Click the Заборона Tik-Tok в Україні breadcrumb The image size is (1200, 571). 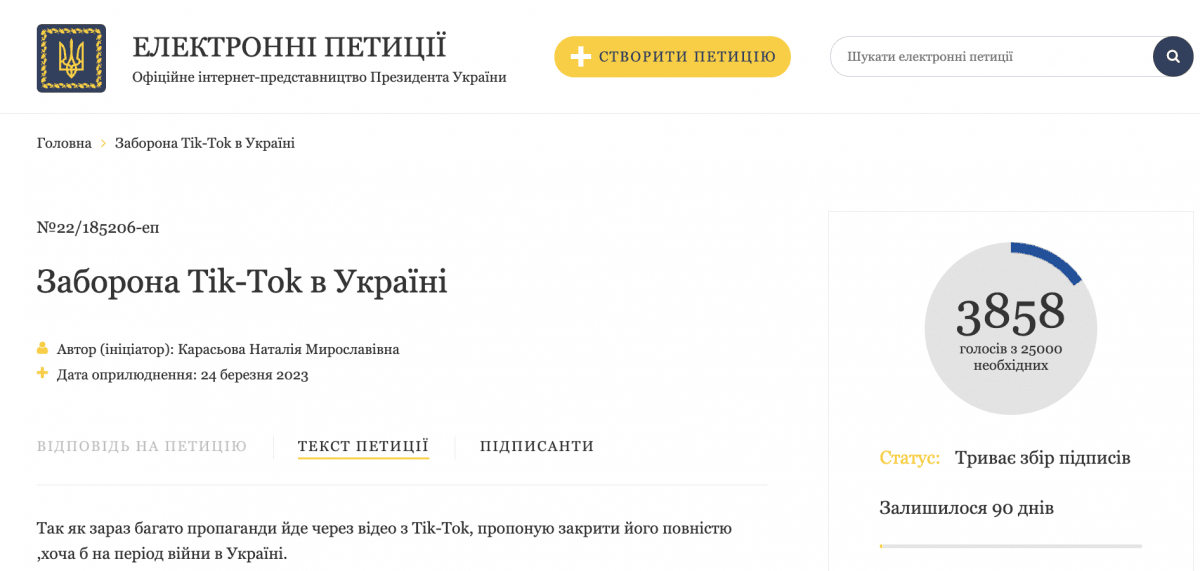click(205, 143)
